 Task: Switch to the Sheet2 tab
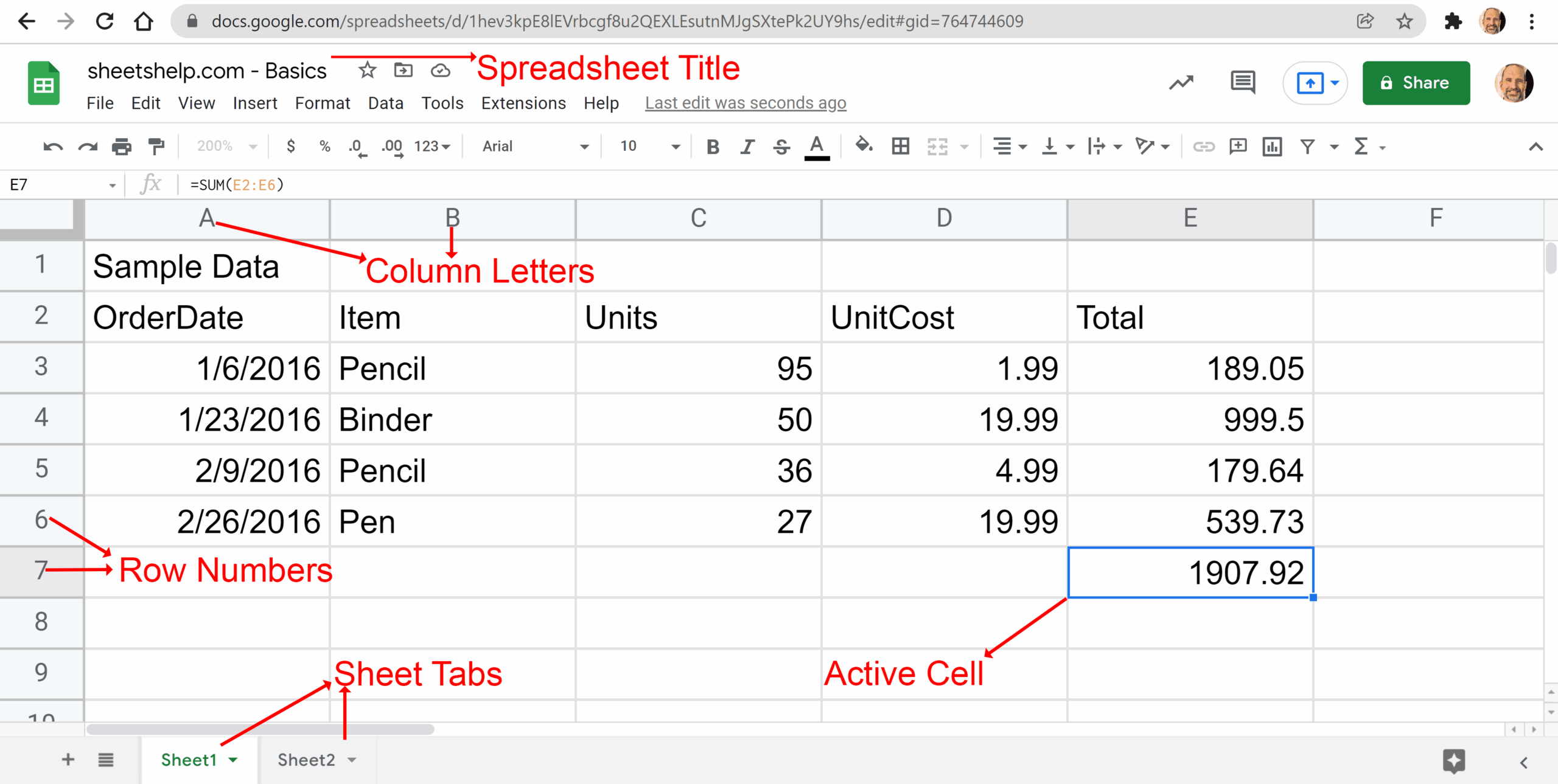tap(306, 760)
